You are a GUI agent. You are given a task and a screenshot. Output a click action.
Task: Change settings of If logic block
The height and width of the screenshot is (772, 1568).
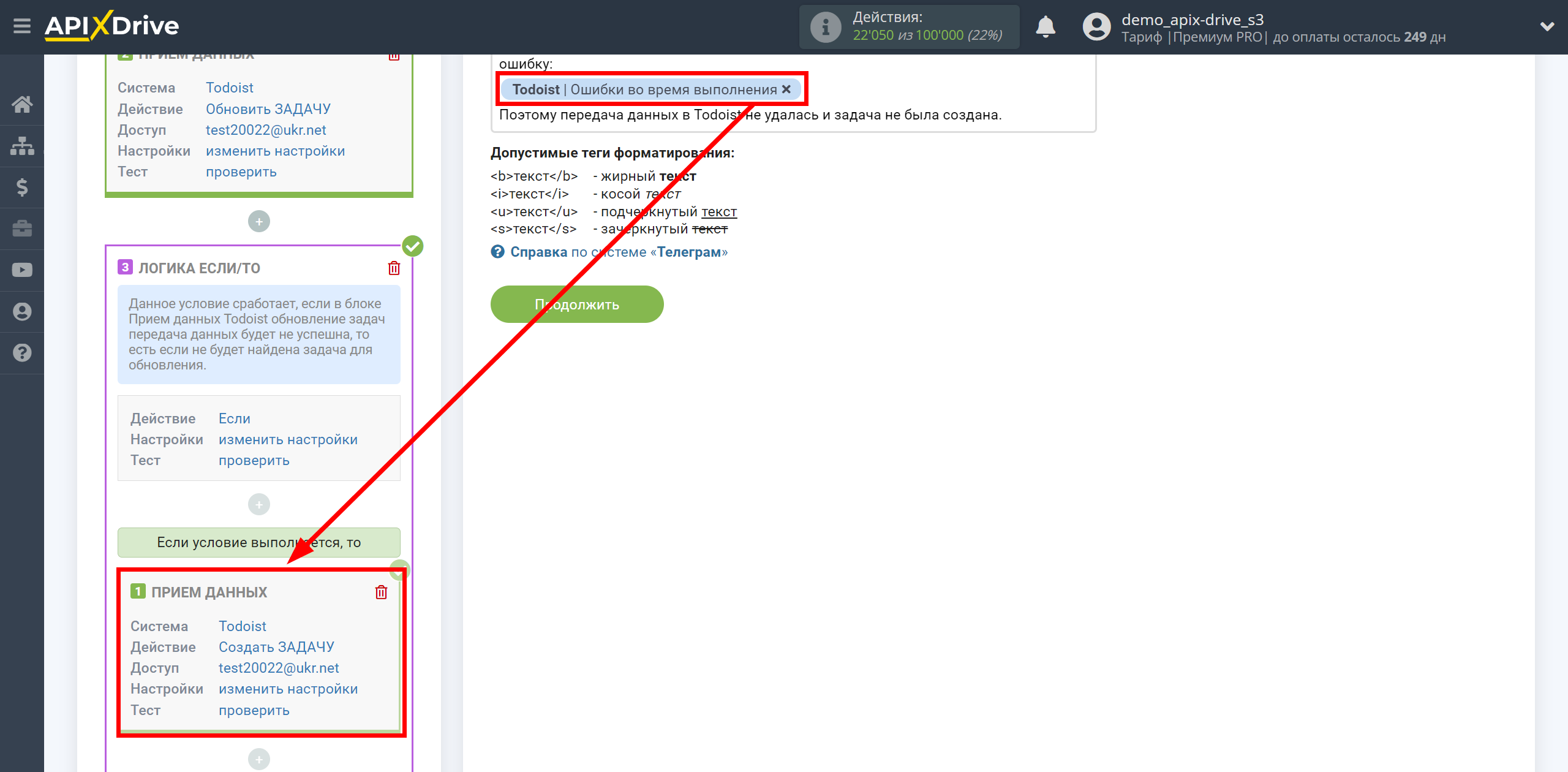point(288,439)
